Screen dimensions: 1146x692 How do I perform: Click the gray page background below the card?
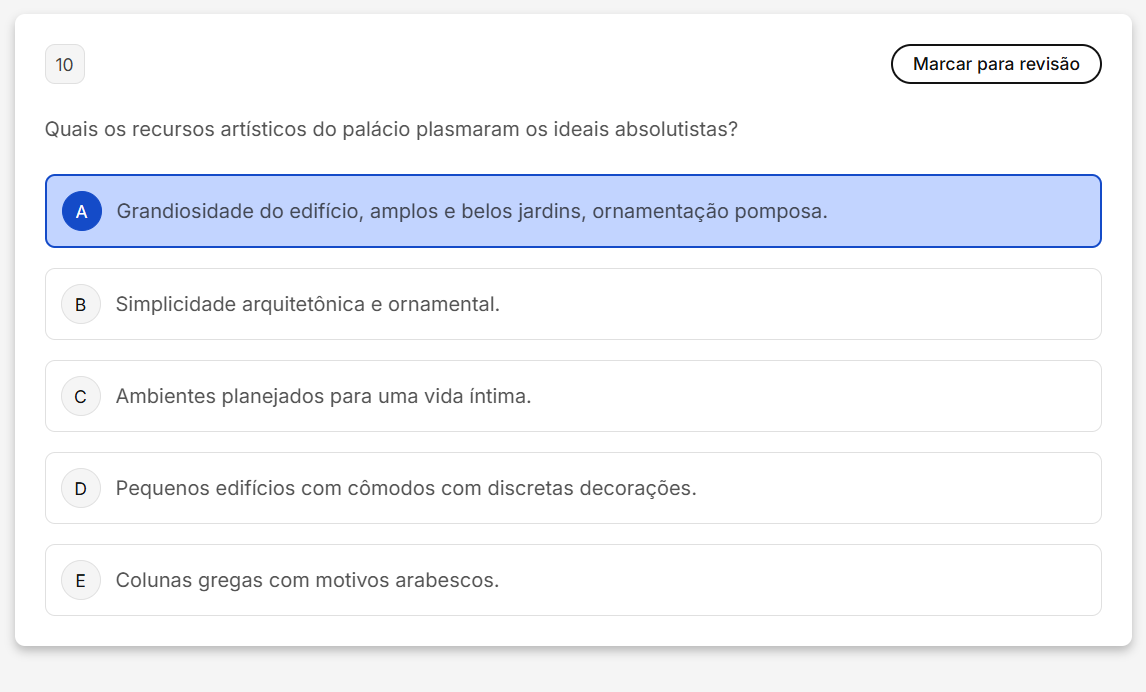tap(573, 672)
